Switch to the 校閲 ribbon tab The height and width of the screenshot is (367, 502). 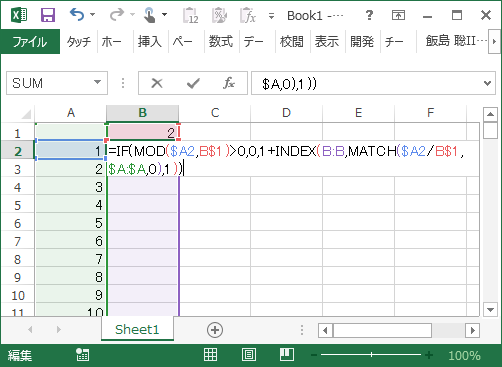coord(292,42)
